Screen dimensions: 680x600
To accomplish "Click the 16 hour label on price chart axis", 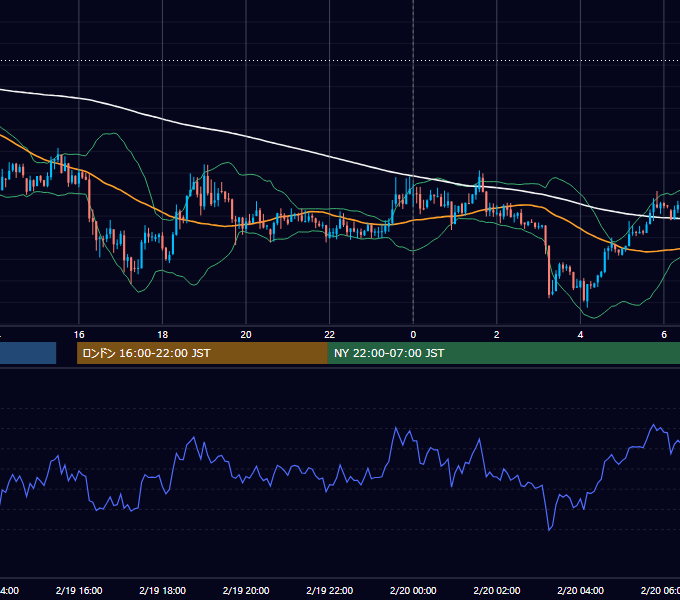I will pyautogui.click(x=79, y=335).
